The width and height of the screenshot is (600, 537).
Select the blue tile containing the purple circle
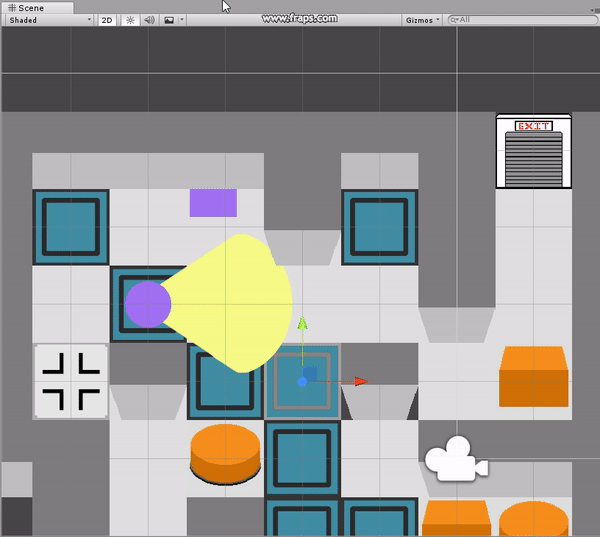pos(148,304)
